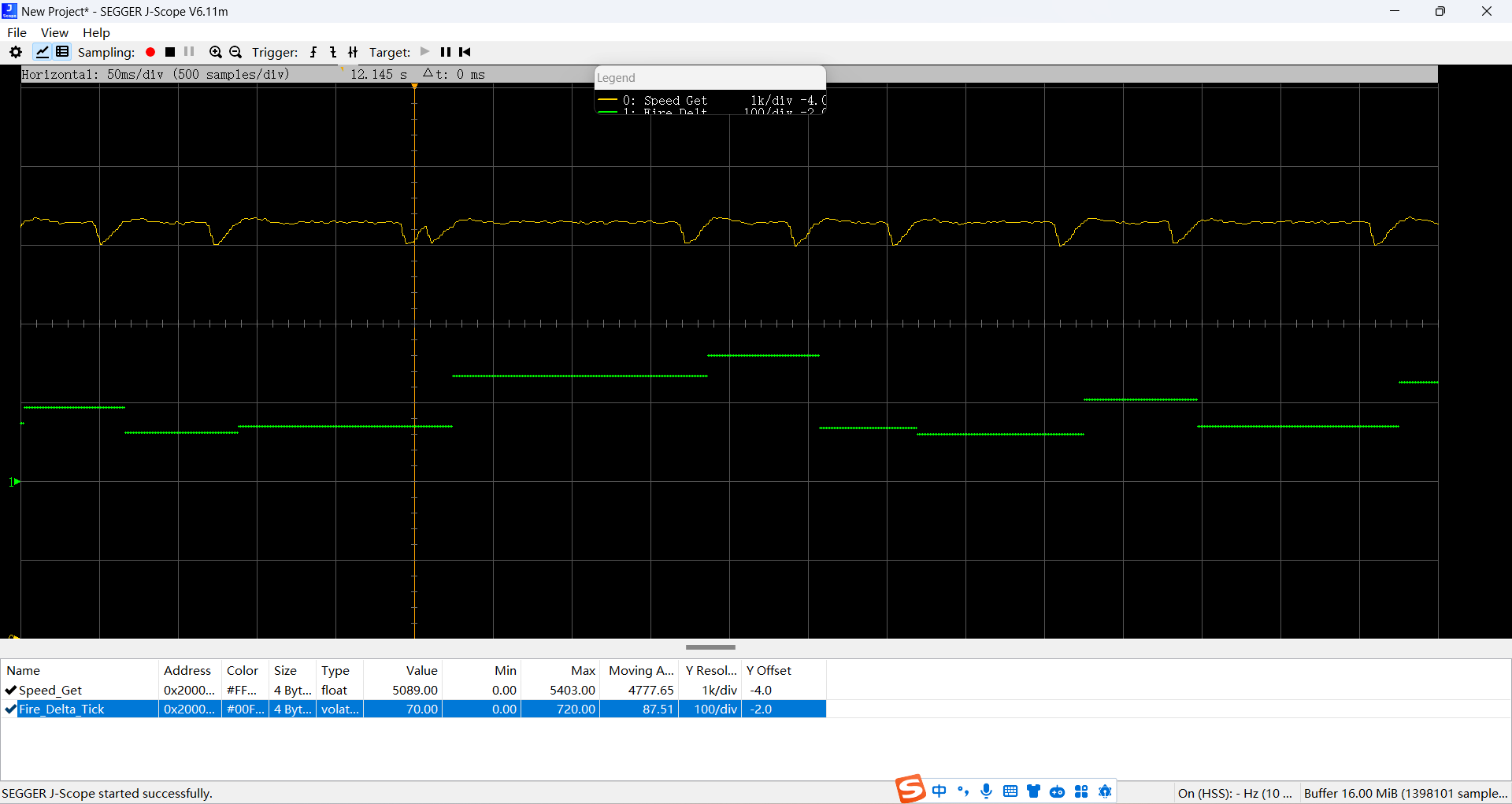Image resolution: width=1512 pixels, height=804 pixels.
Task: Click the Y Resolution column header
Action: click(711, 670)
